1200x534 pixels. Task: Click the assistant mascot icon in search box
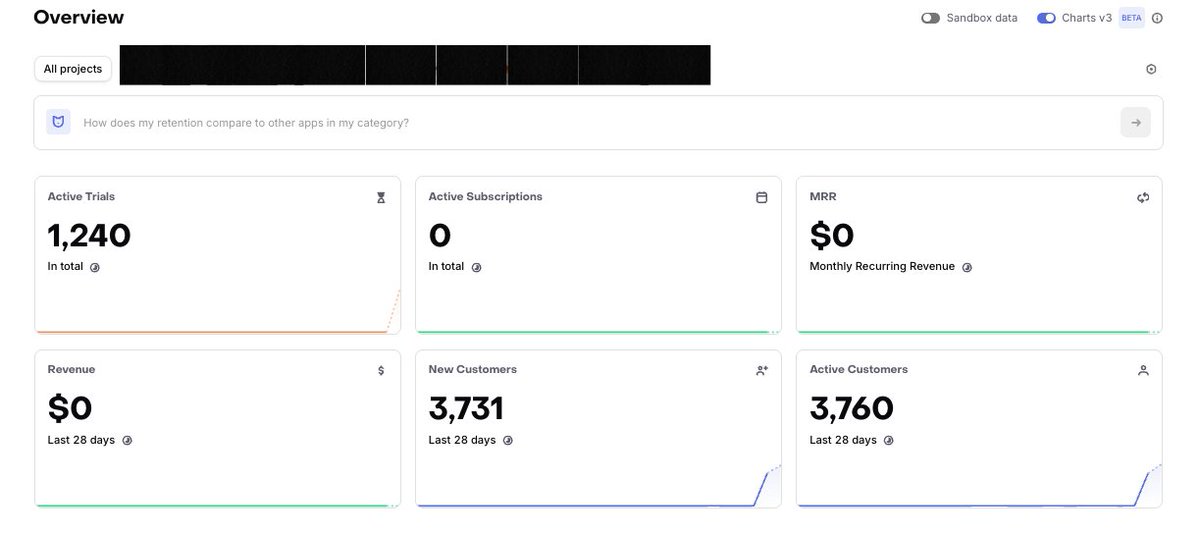point(58,122)
